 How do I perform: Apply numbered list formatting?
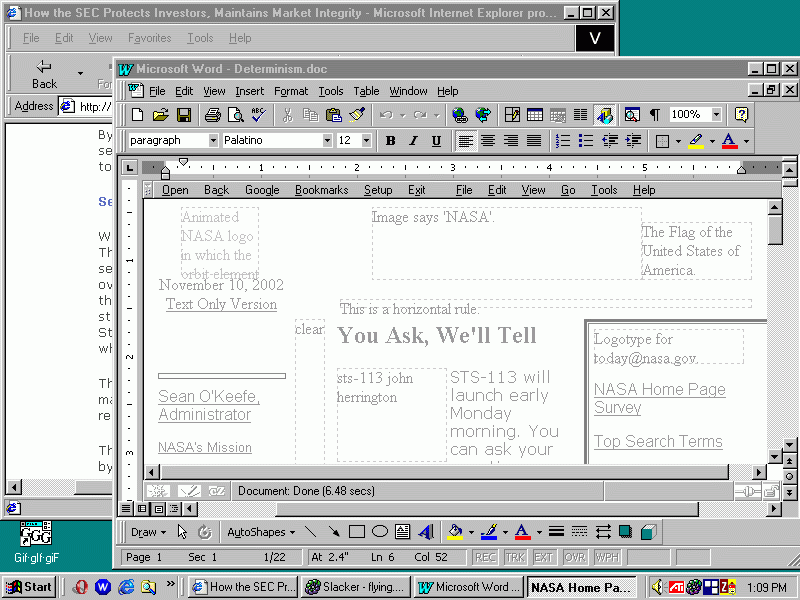point(563,140)
